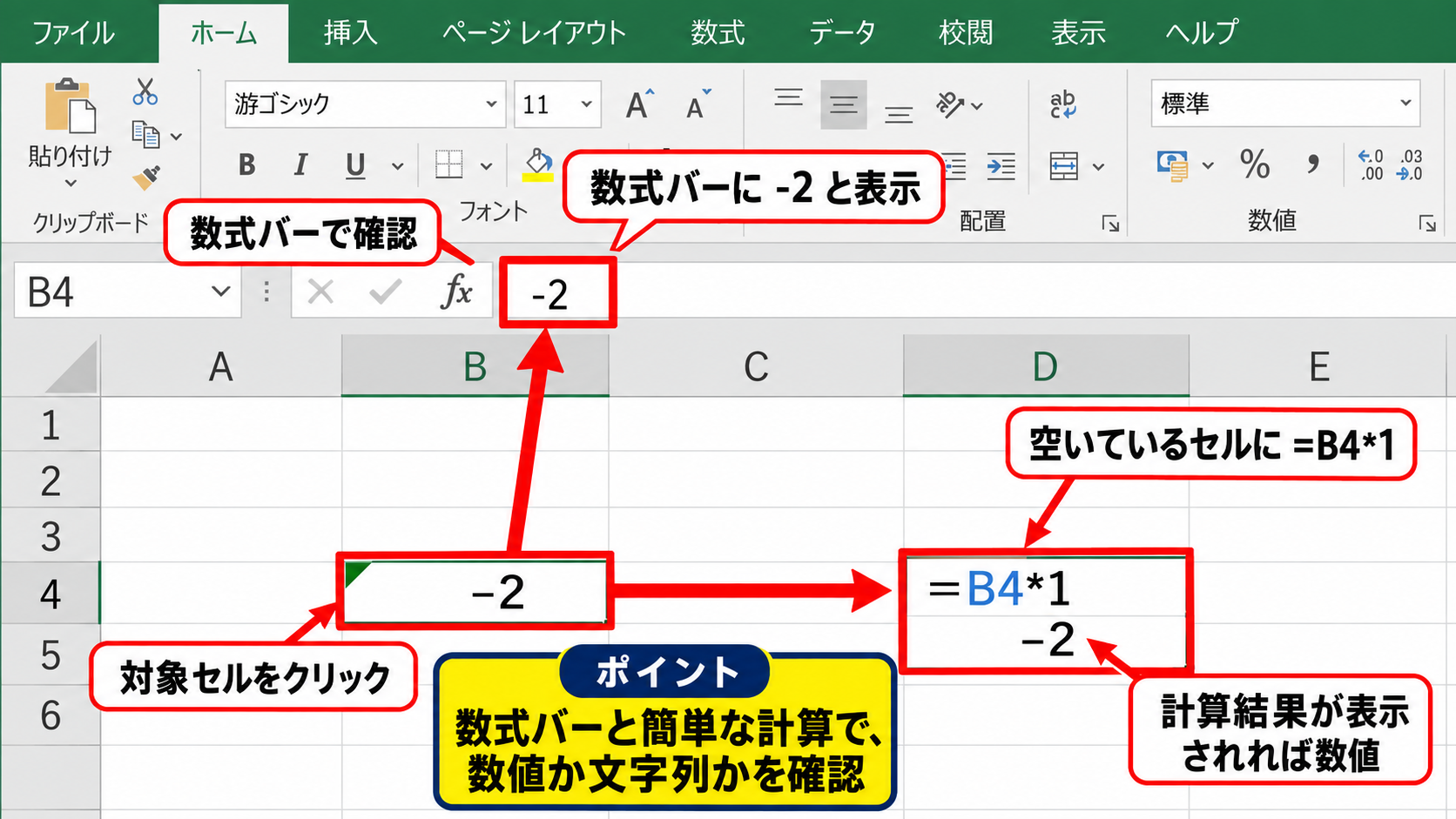Click the Name Box showing B4
1456x819 pixels.
click(127, 292)
